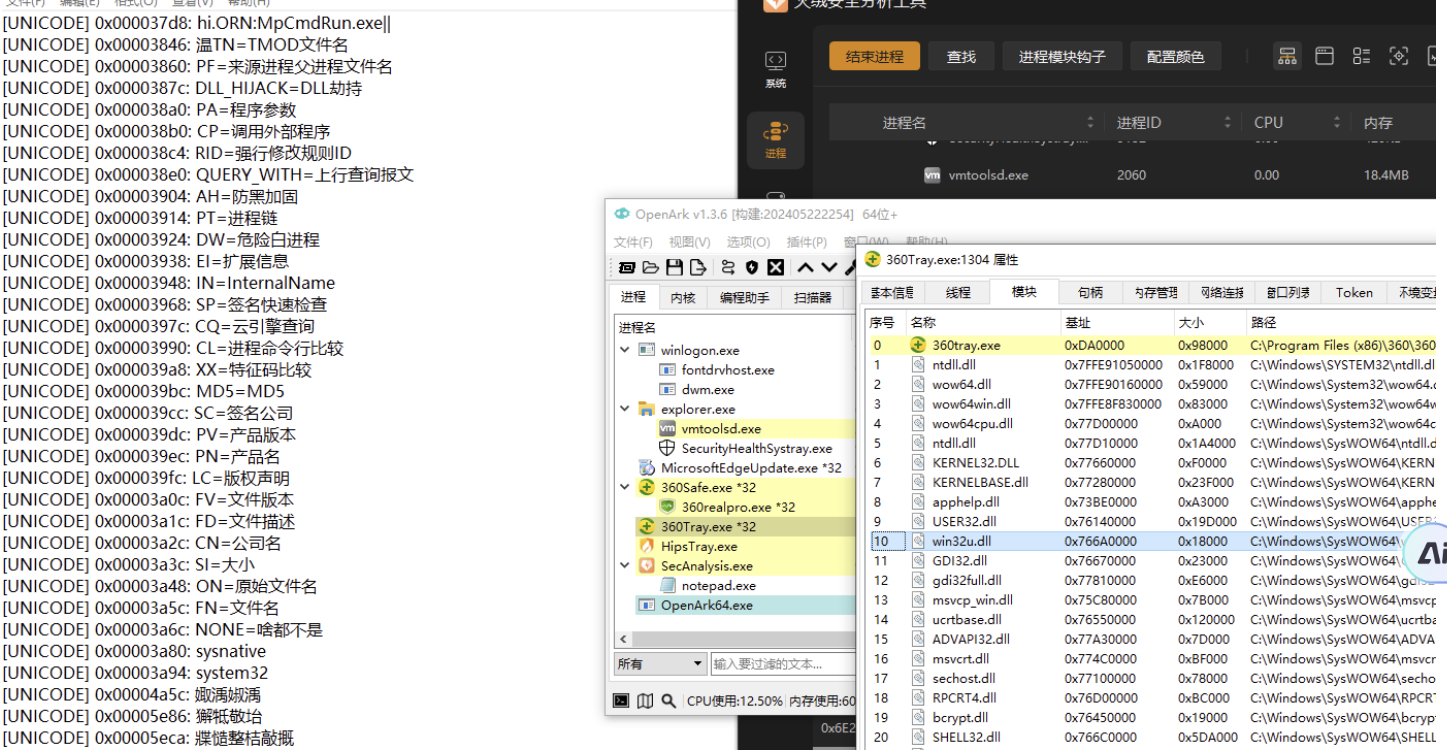1447x753 pixels.
Task: Open the console icon in OpenArk status bar
Action: 621,701
